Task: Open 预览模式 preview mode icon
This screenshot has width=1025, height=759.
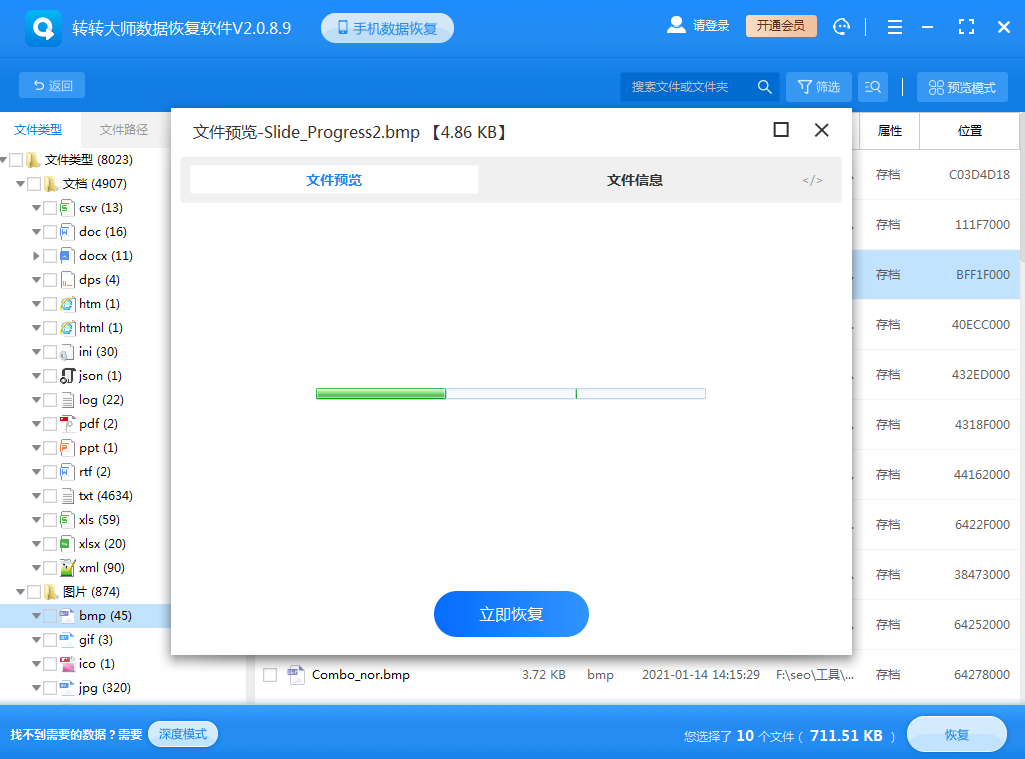Action: pyautogui.click(x=961, y=87)
